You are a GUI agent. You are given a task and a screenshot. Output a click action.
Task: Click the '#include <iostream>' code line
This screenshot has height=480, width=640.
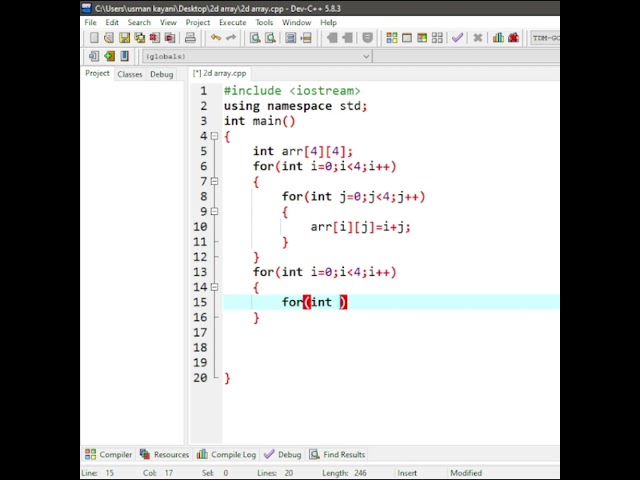tap(292, 91)
